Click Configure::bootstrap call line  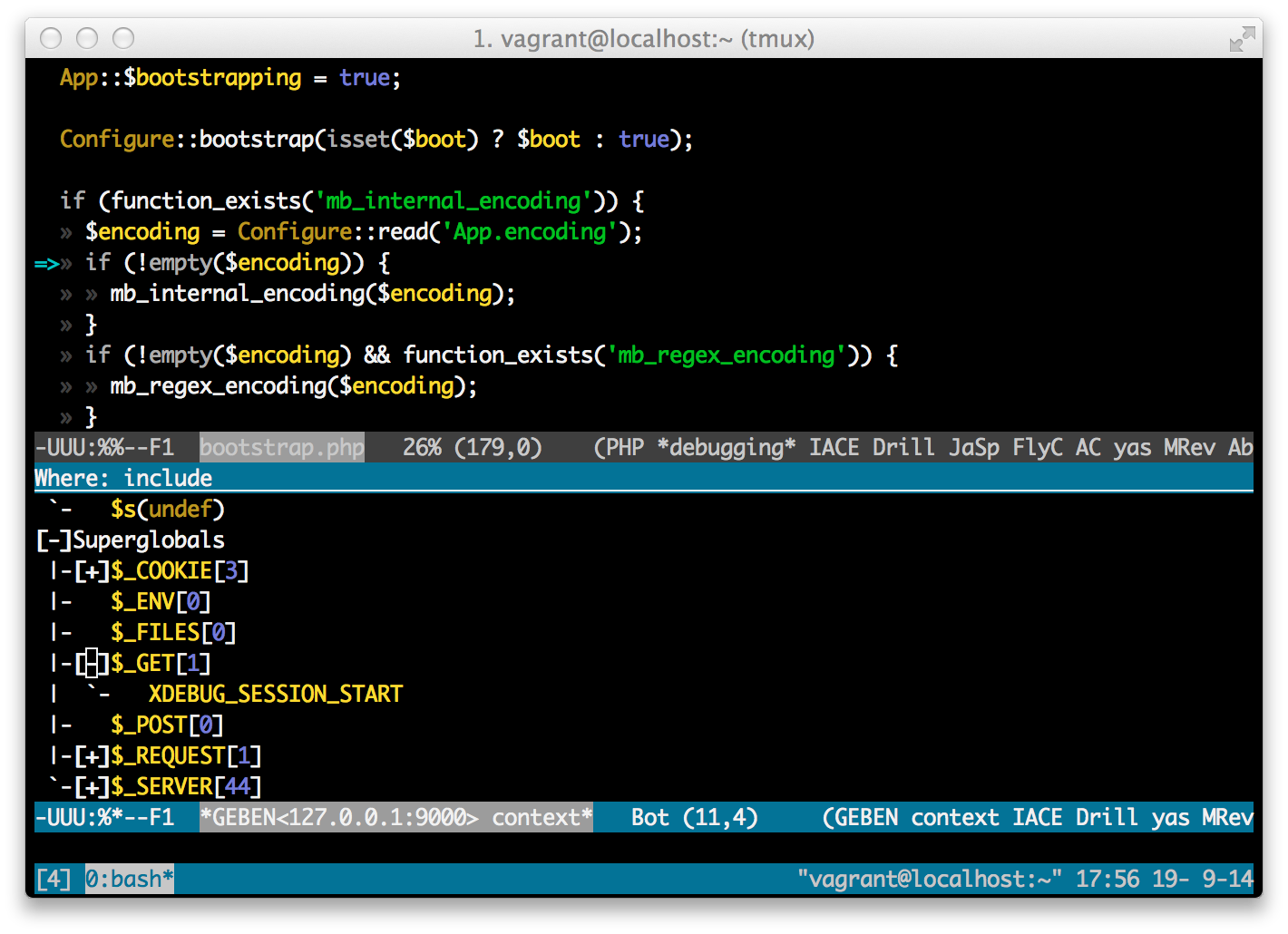point(376,140)
